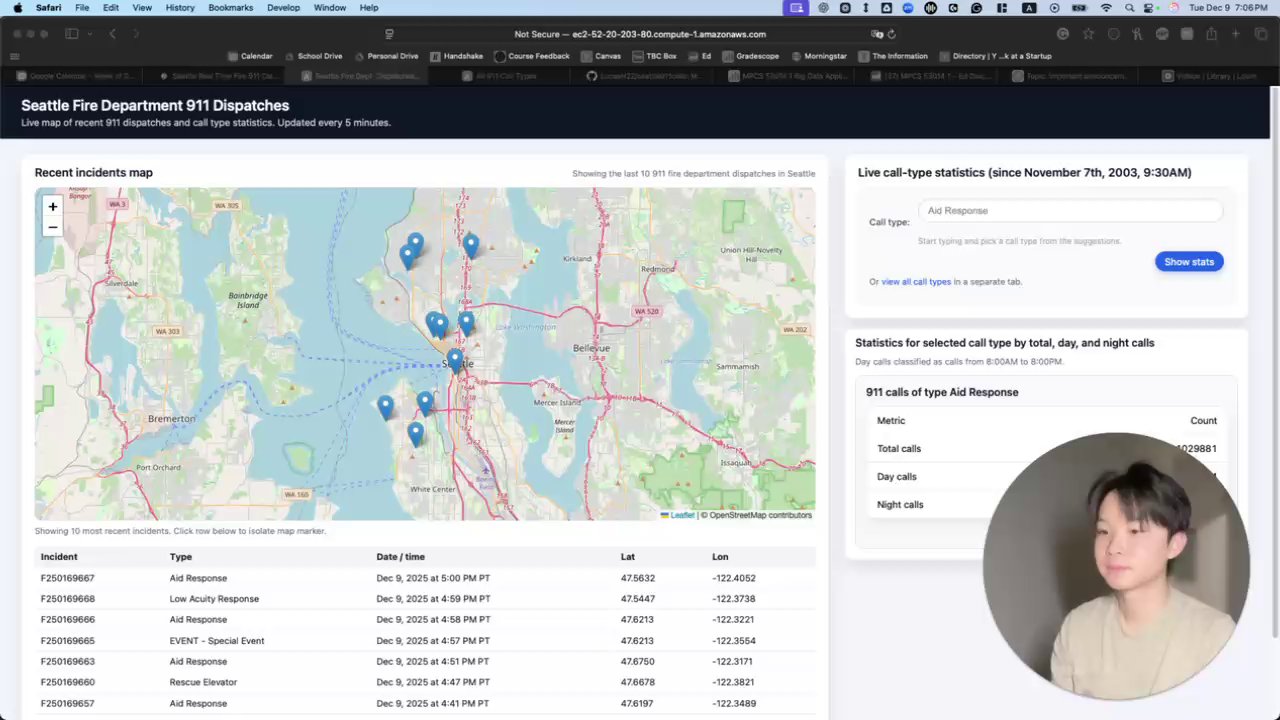Show the tab overview
Image resolution: width=1280 pixels, height=720 pixels.
click(1259, 34)
